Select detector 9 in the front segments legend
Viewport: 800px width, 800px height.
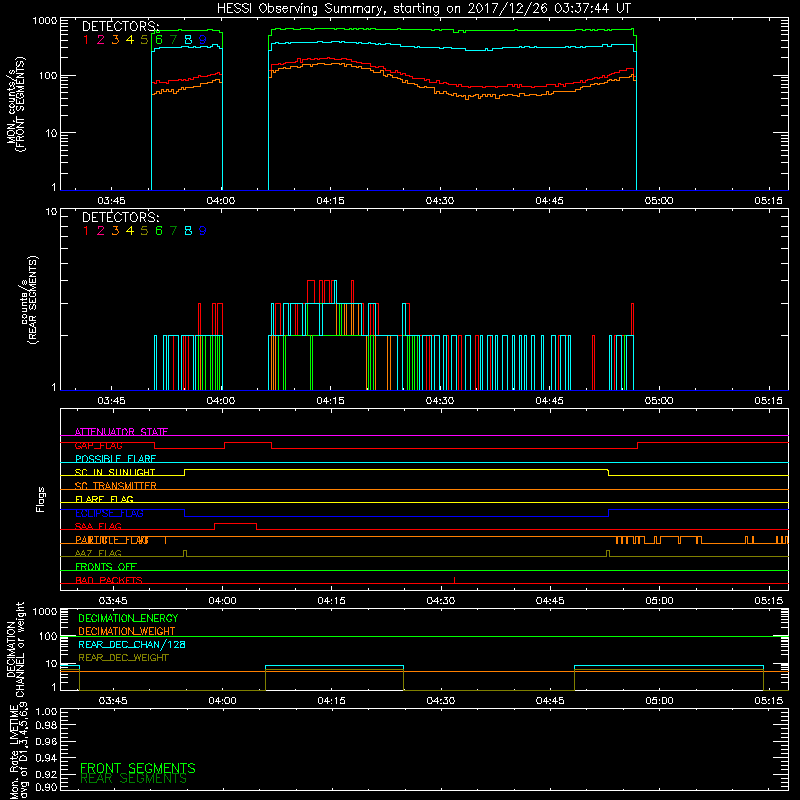(x=203, y=40)
